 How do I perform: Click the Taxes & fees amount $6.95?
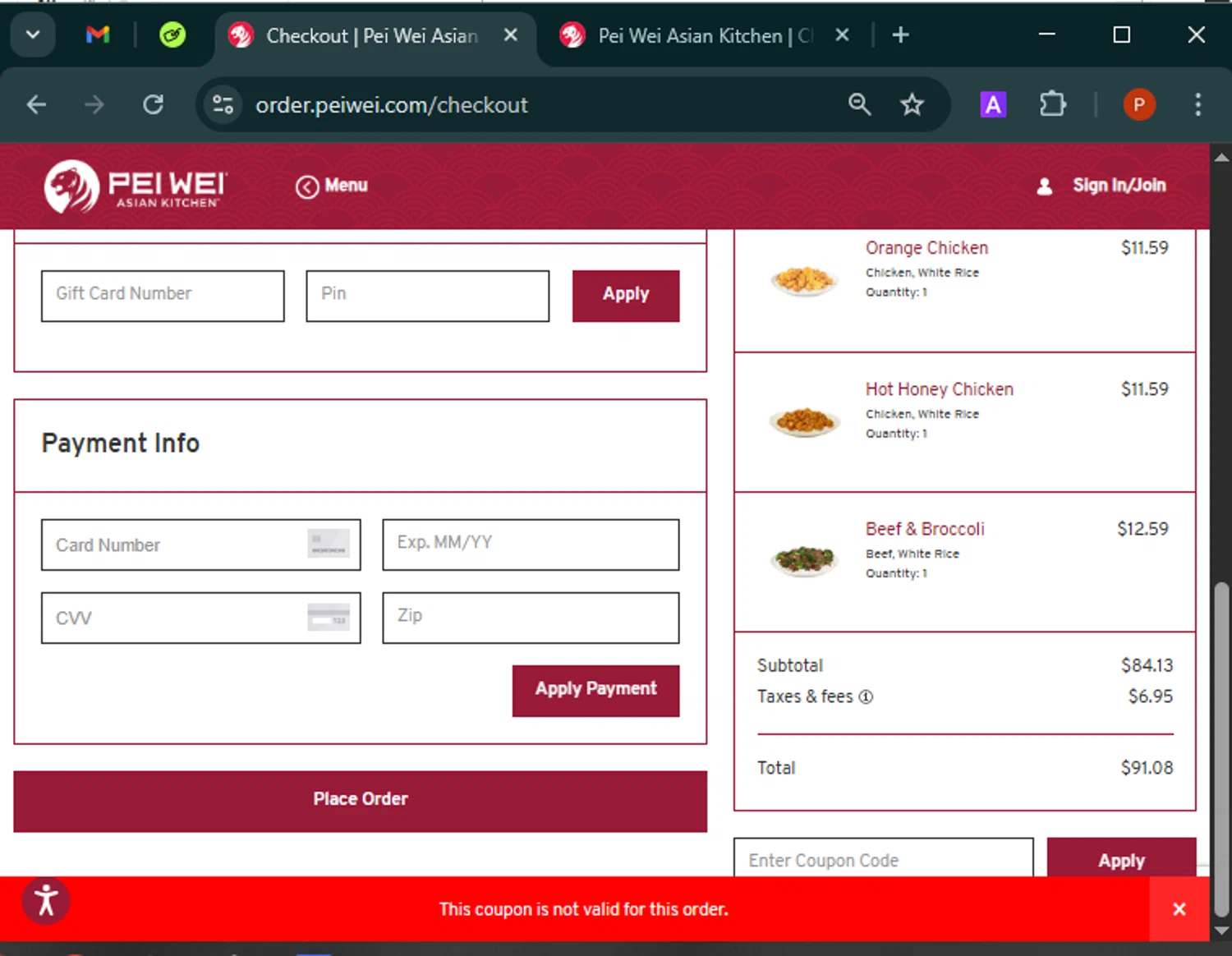tap(1150, 696)
